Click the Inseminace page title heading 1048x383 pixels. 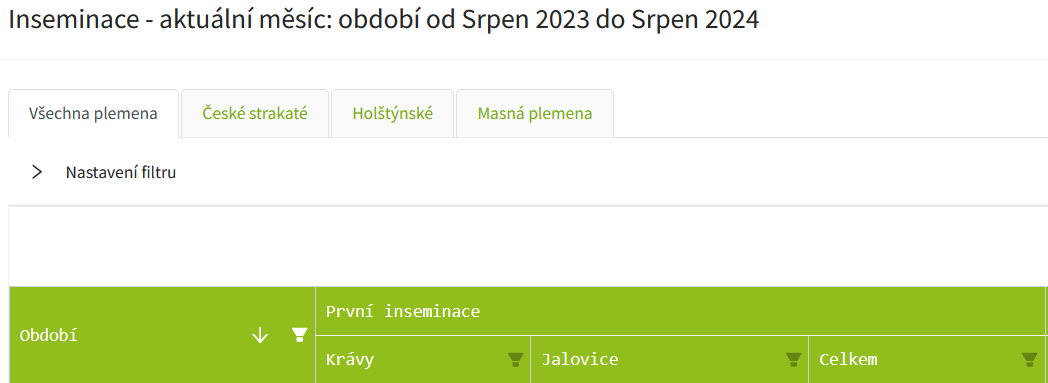click(x=384, y=19)
